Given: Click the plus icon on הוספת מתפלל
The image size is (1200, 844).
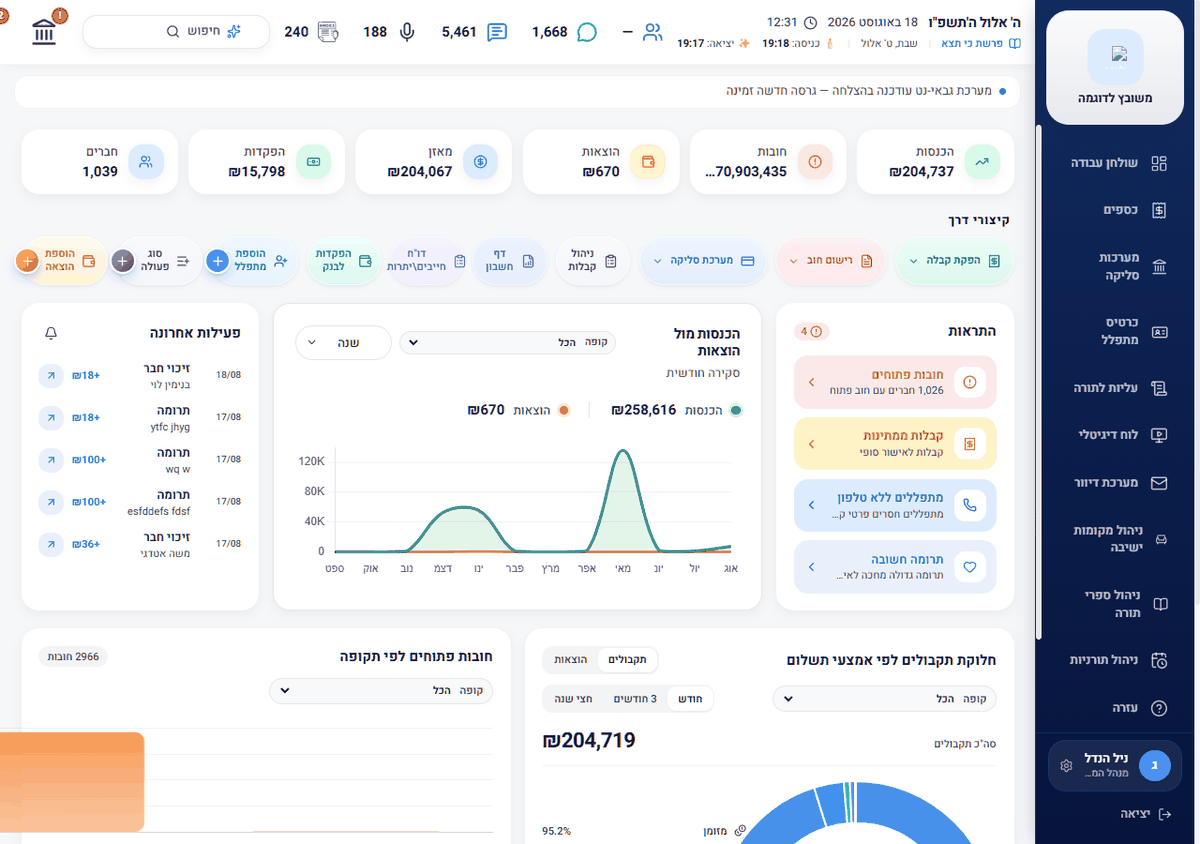Looking at the screenshot, I should pos(218,262).
